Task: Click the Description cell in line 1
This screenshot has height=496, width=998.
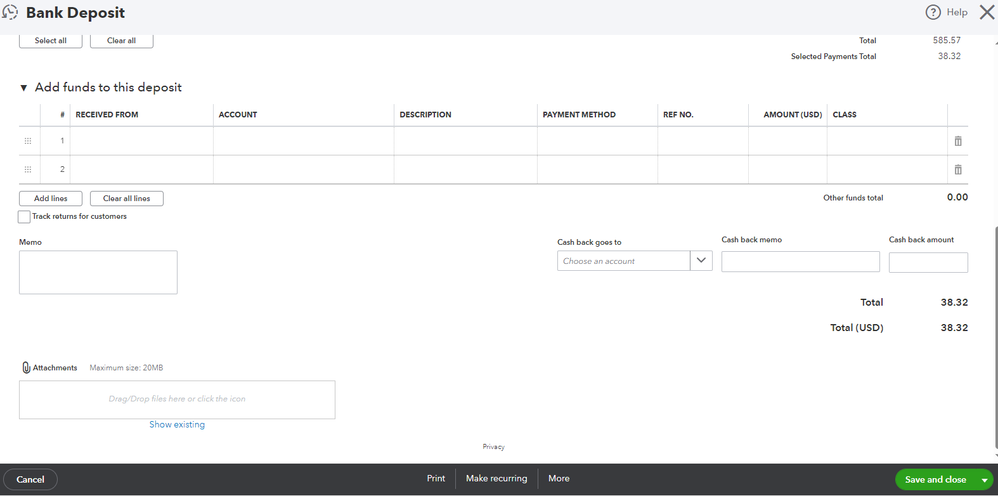Action: pyautogui.click(x=466, y=141)
